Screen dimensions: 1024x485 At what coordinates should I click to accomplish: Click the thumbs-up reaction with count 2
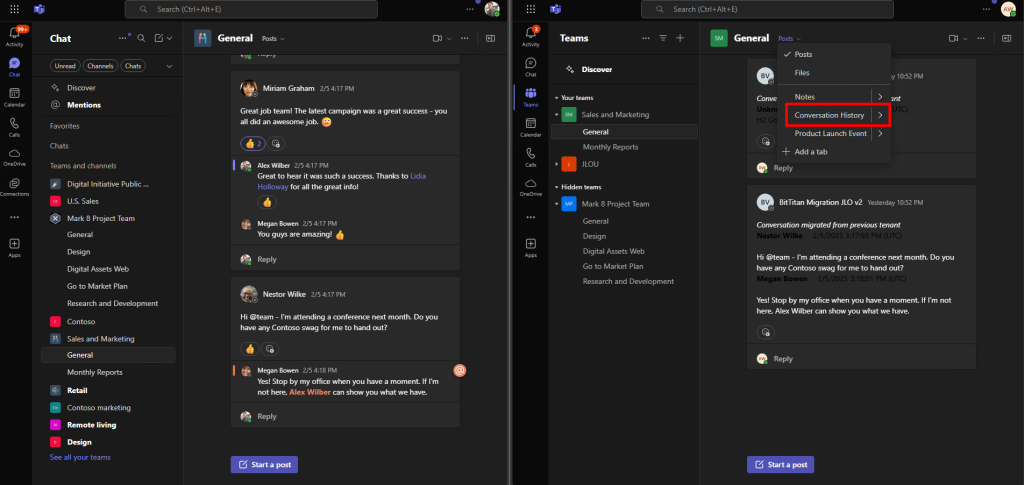pyautogui.click(x=251, y=144)
